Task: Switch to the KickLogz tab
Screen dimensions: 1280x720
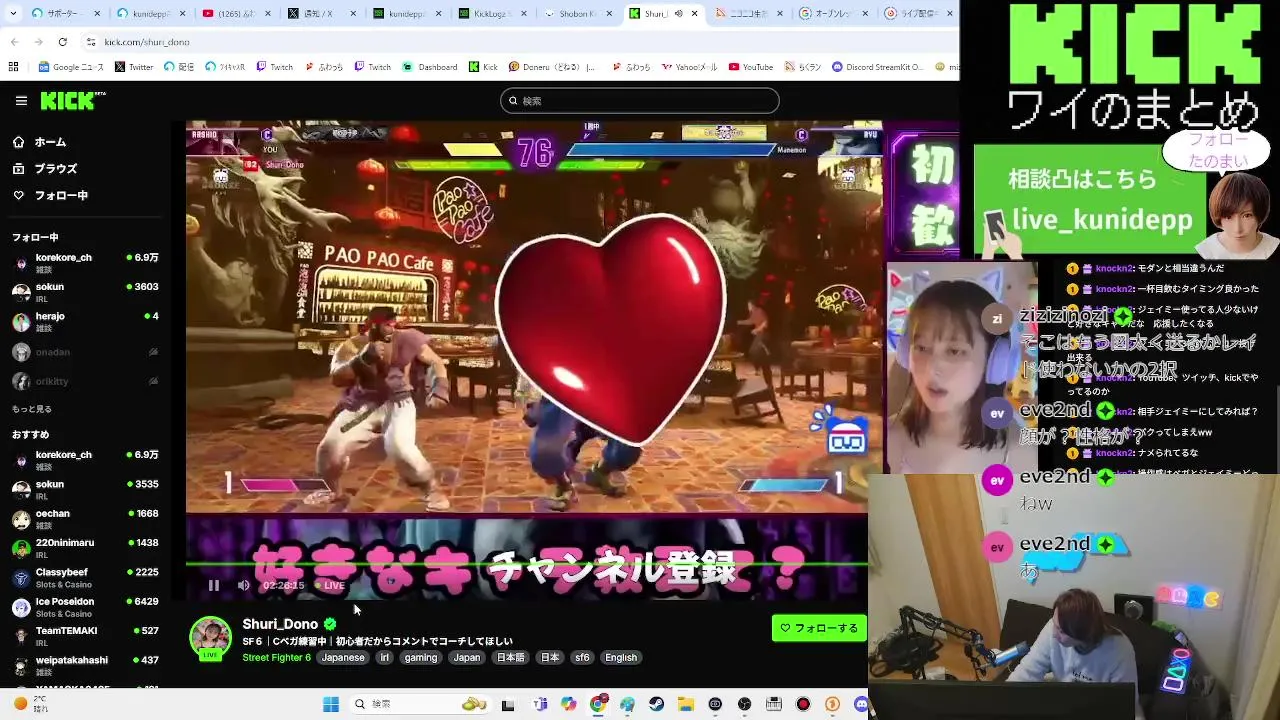Action: point(491,14)
